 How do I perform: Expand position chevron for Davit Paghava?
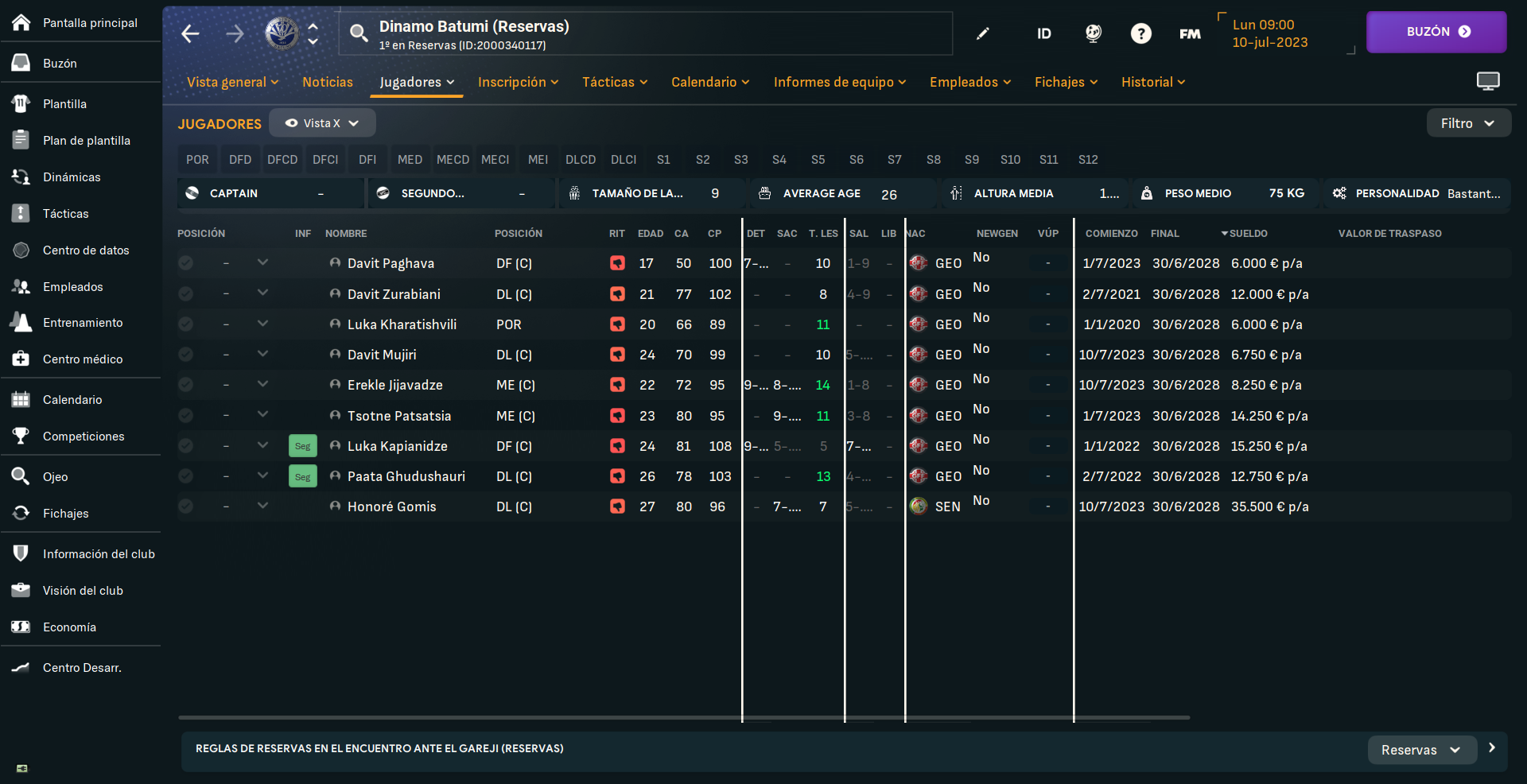[x=262, y=262]
